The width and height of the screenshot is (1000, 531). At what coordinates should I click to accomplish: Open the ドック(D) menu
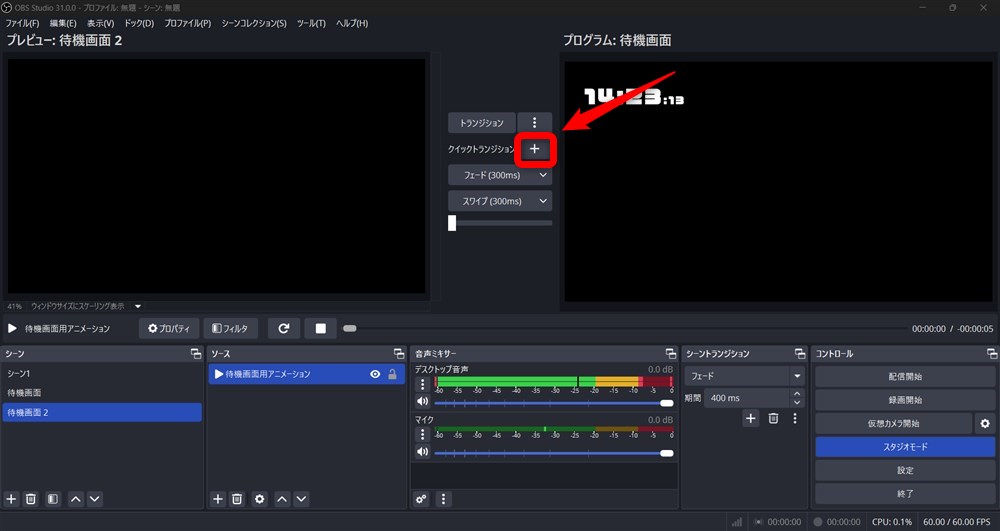(x=139, y=23)
